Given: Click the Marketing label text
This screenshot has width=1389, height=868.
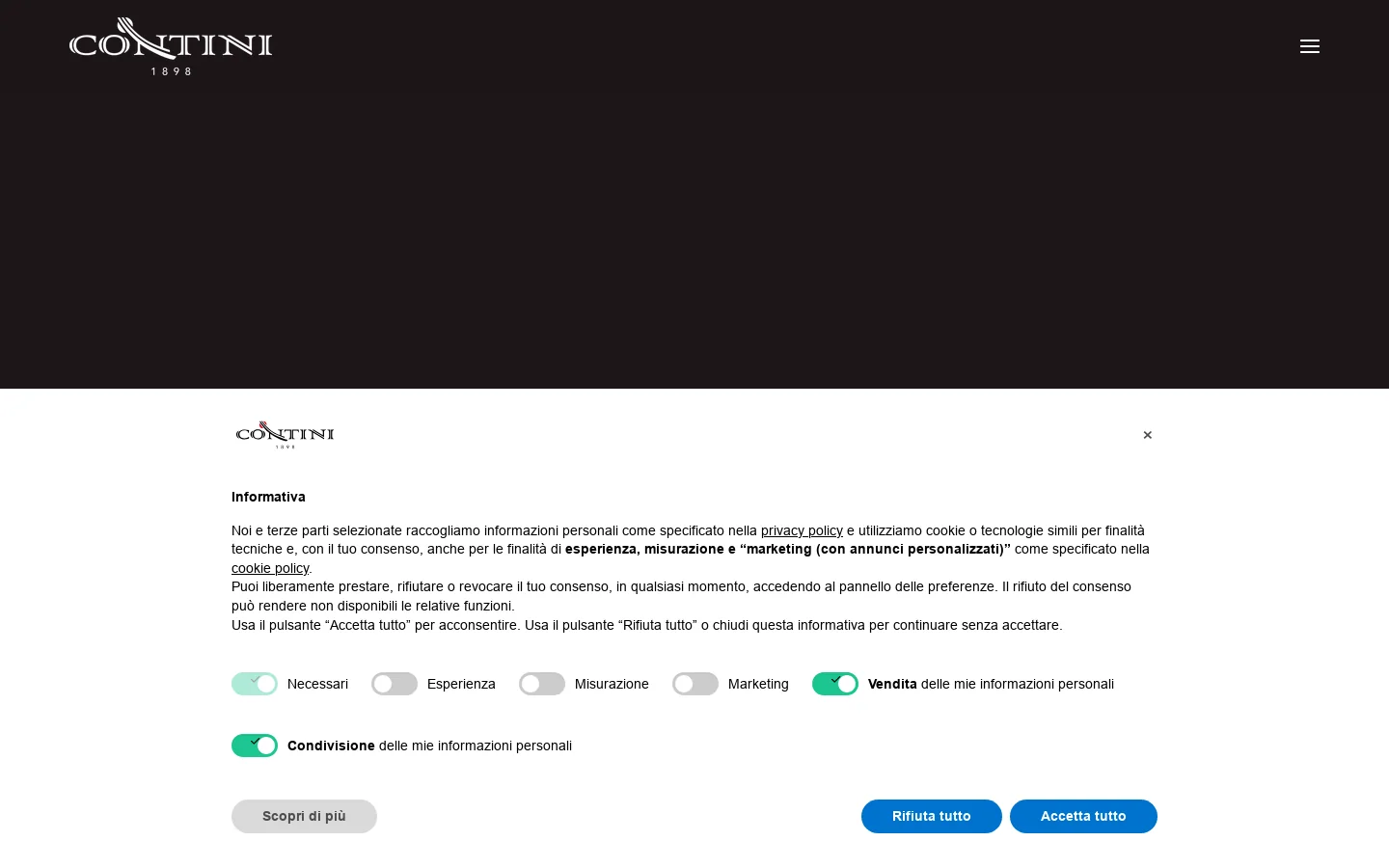Looking at the screenshot, I should 758,684.
